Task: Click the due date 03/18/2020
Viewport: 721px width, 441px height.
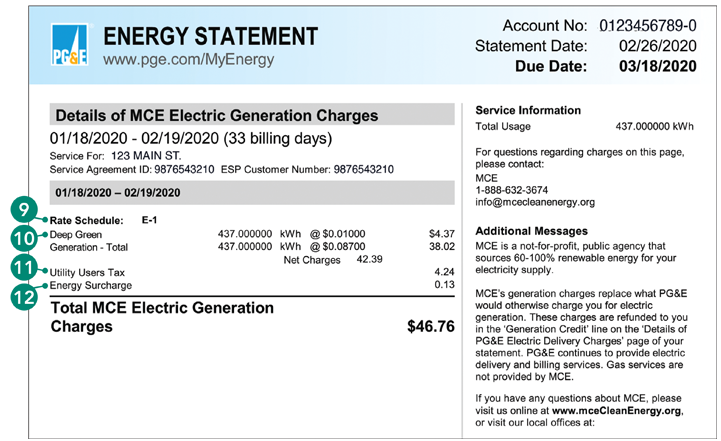Action: (658, 66)
